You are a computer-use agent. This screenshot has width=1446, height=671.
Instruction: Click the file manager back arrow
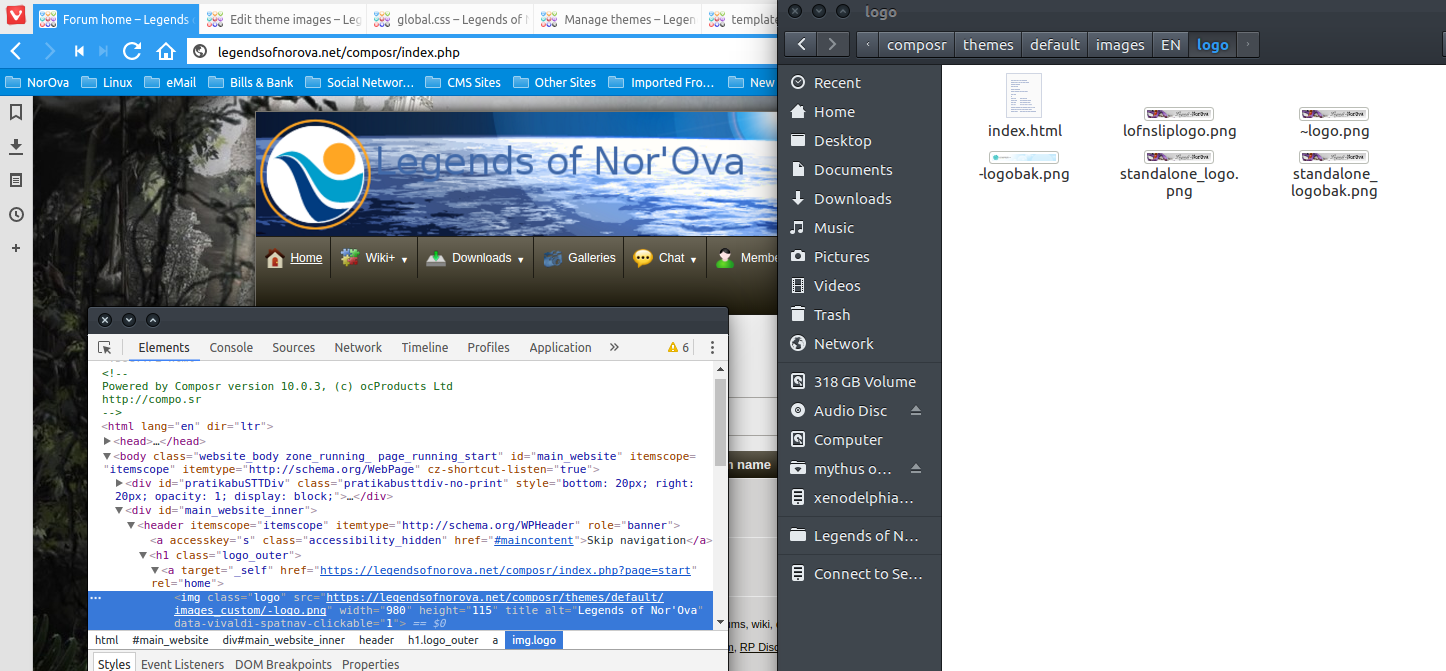pyautogui.click(x=801, y=44)
